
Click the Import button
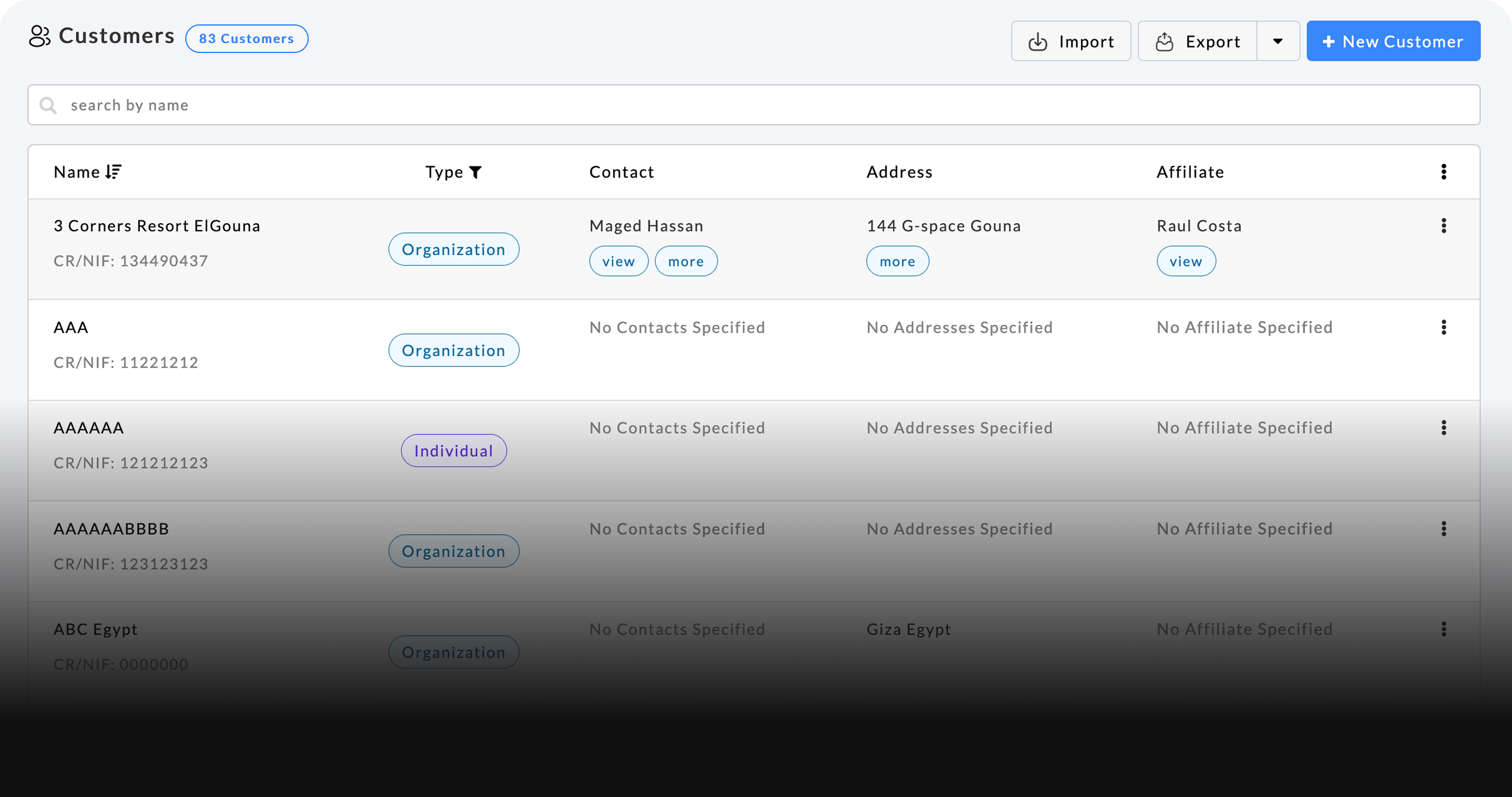[x=1071, y=41]
